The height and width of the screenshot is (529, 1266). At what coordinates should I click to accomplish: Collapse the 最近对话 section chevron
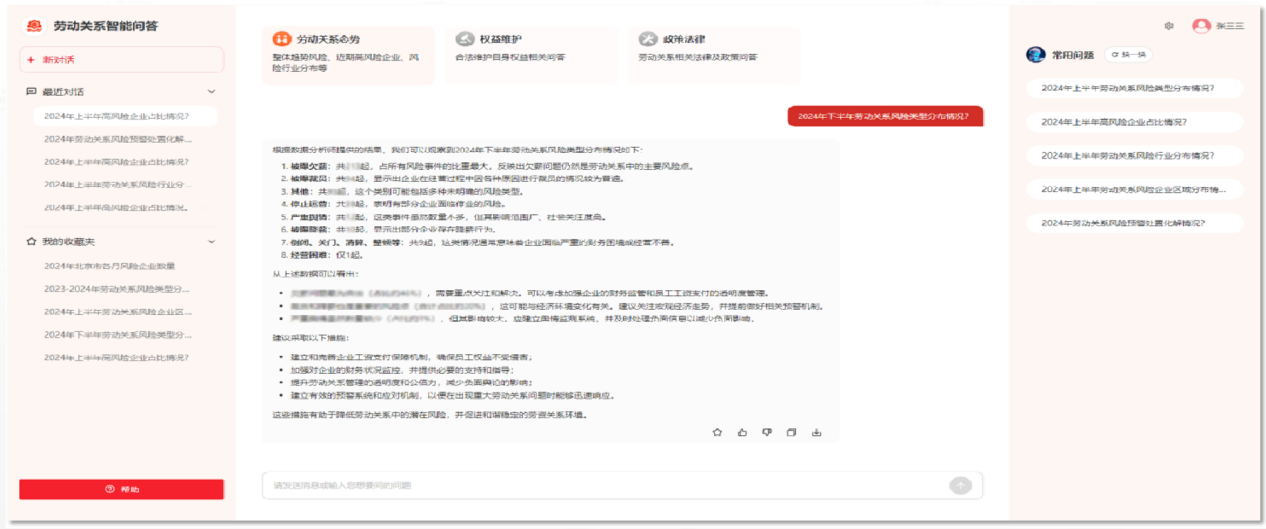[211, 91]
